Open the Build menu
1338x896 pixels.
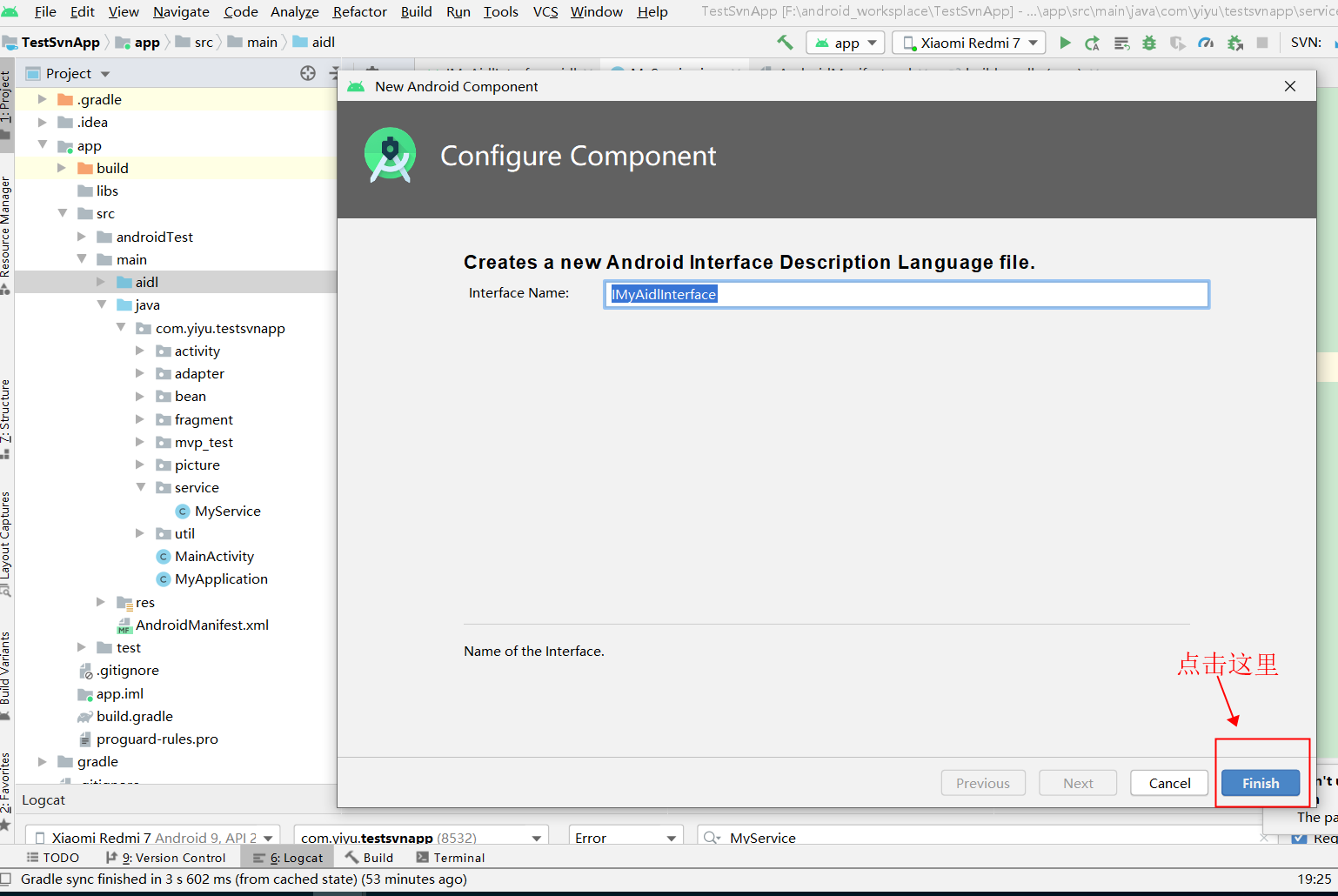click(416, 12)
